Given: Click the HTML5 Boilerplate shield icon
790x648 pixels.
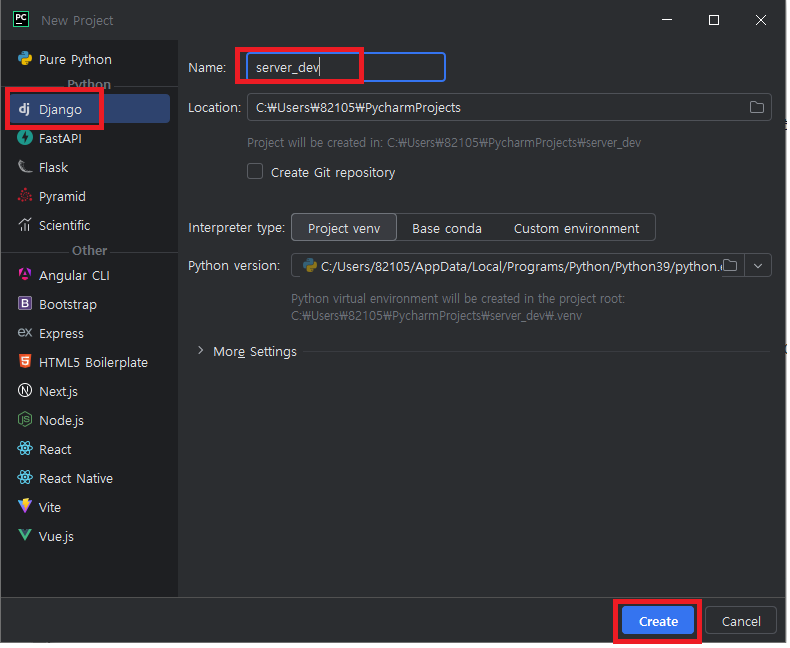Looking at the screenshot, I should (25, 362).
